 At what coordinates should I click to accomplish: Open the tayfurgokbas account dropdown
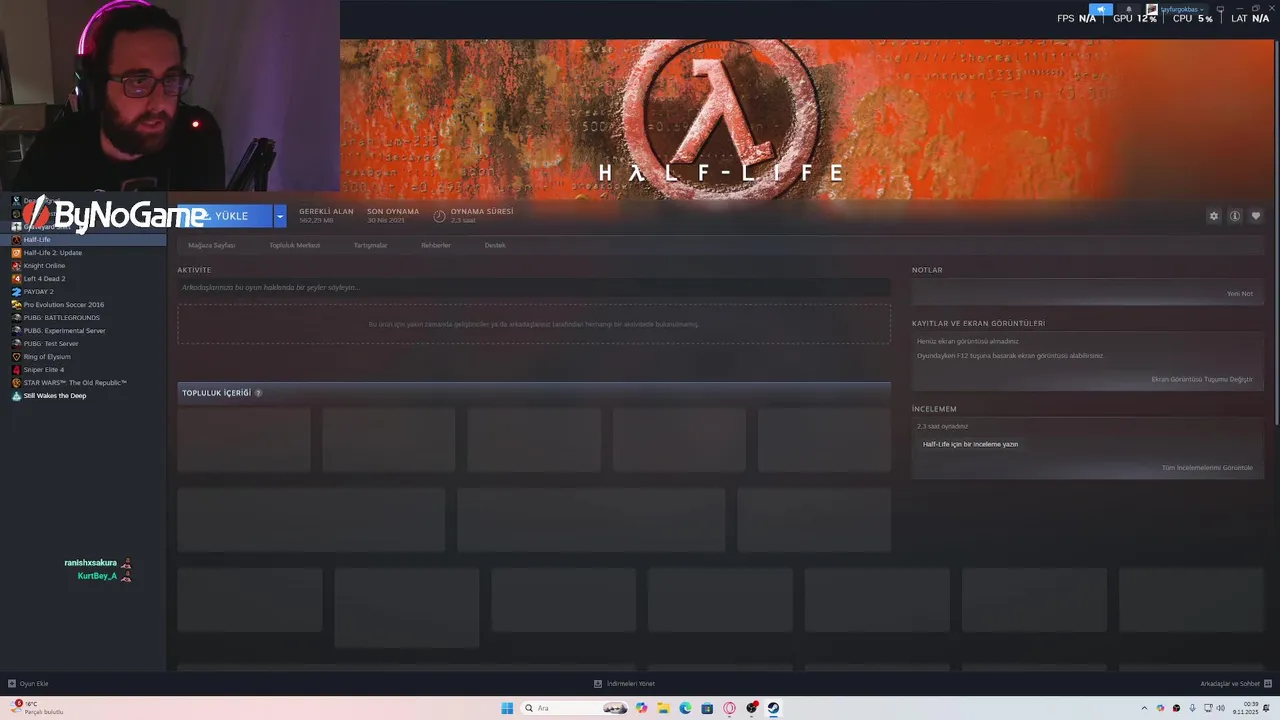pos(1183,9)
